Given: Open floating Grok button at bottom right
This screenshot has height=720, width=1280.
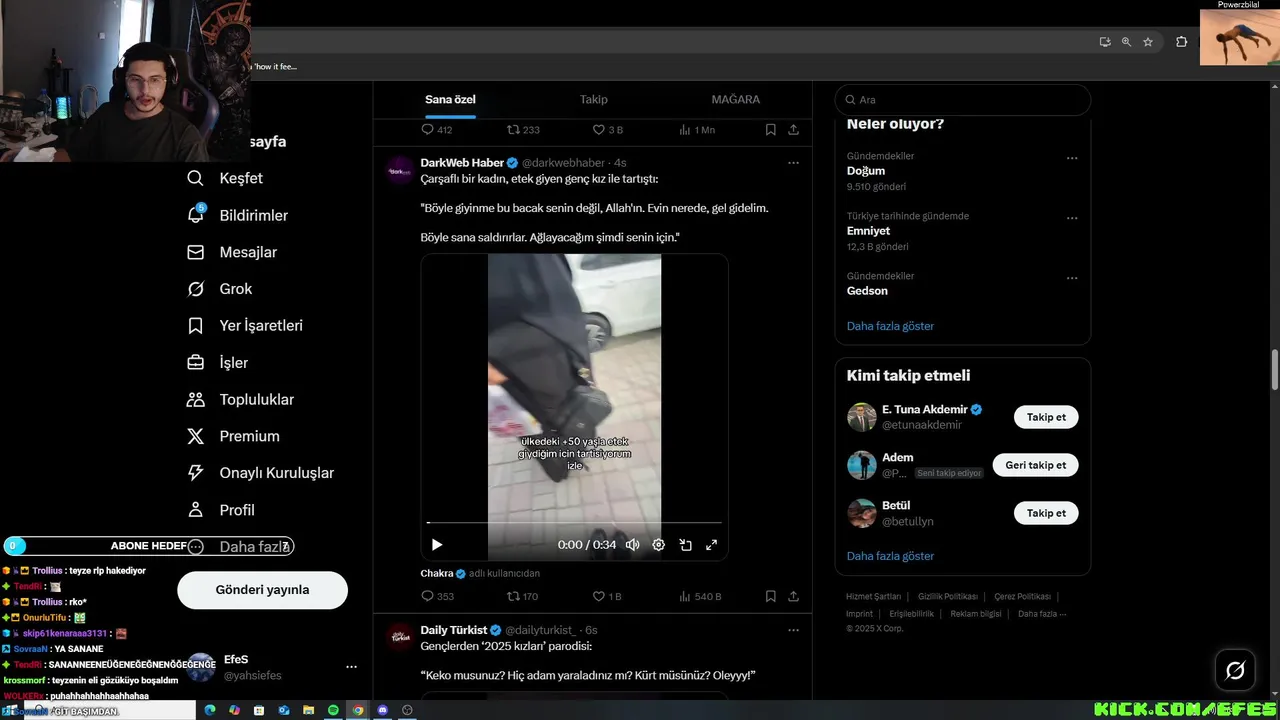Looking at the screenshot, I should pos(1235,670).
